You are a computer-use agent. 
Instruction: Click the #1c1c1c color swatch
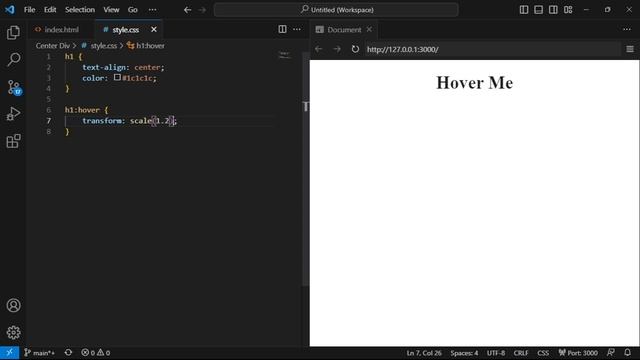117,77
